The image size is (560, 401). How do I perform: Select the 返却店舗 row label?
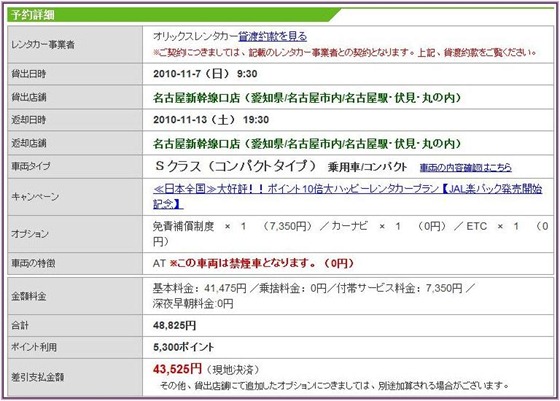point(29,143)
